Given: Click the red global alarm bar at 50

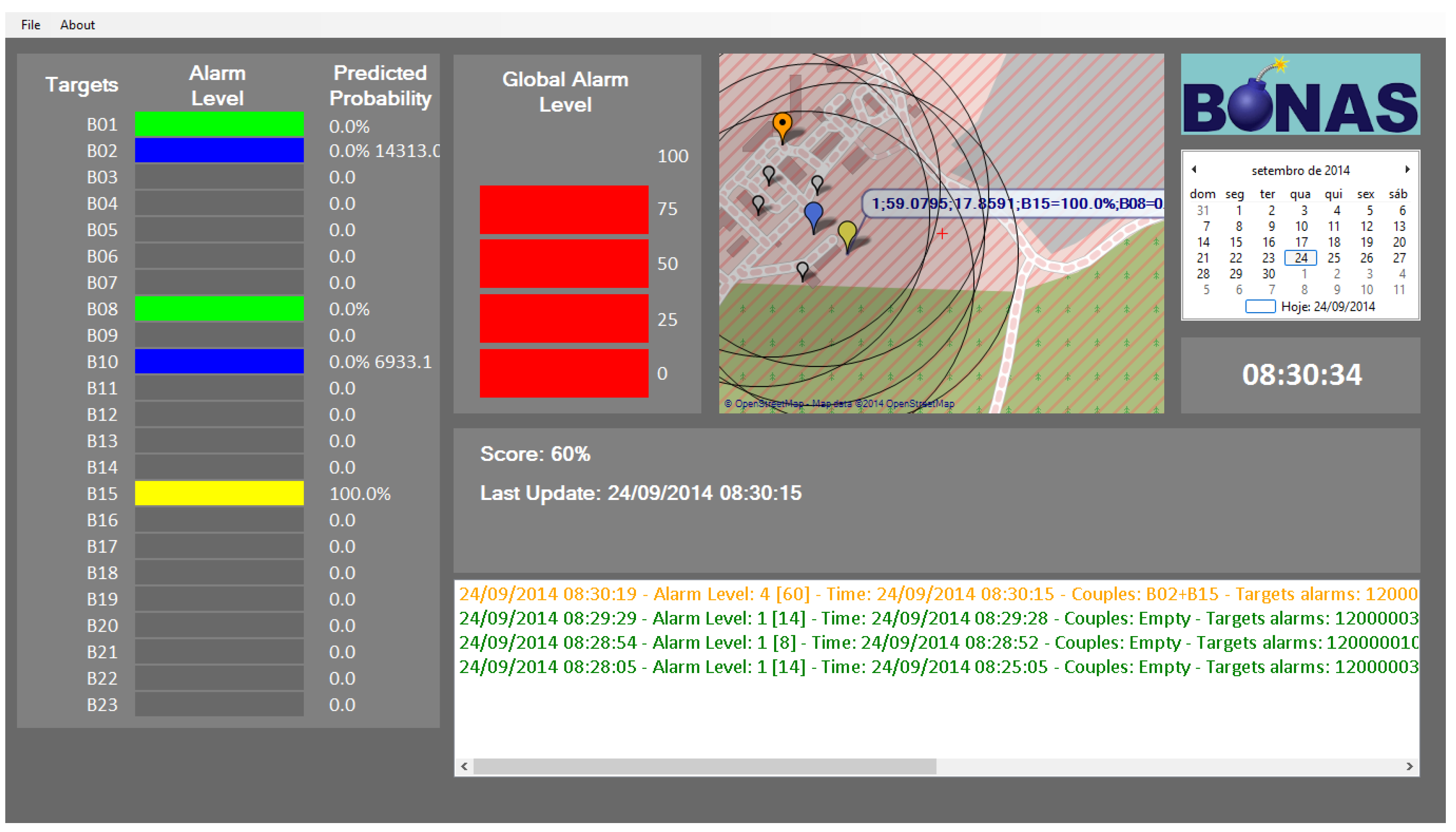Looking at the screenshot, I should [x=564, y=263].
